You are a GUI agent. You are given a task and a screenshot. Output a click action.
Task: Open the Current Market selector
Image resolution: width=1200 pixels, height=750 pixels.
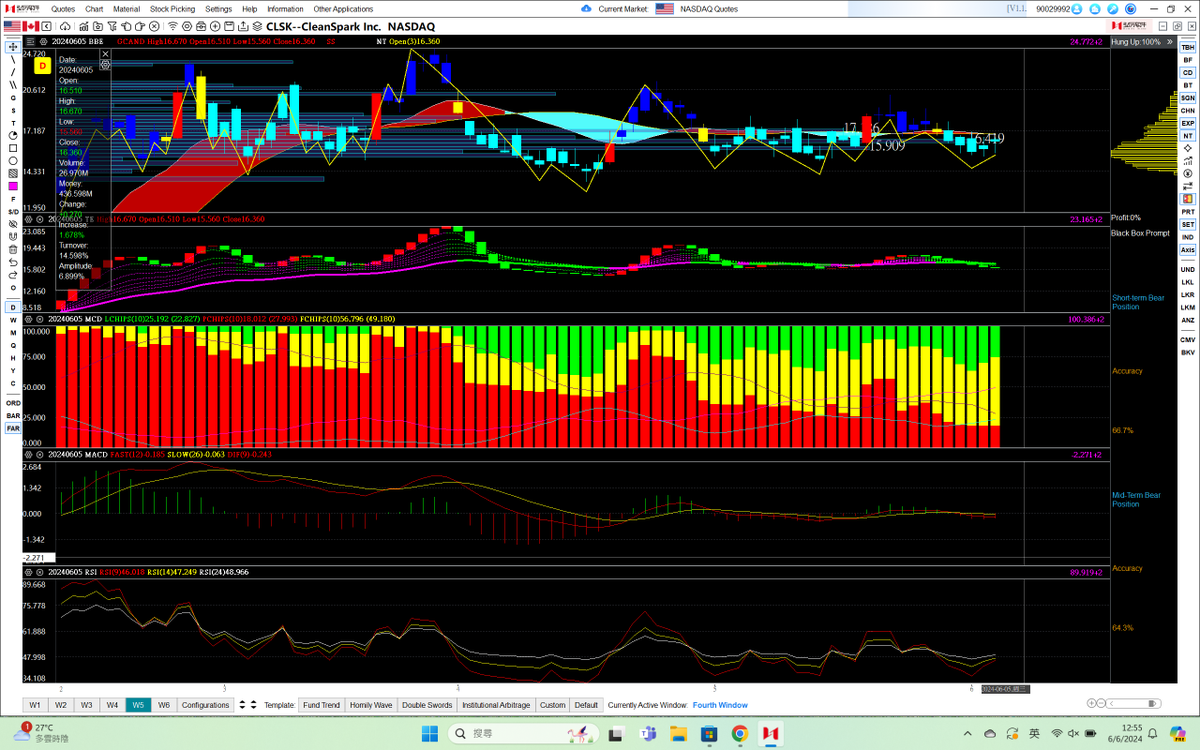(622, 9)
